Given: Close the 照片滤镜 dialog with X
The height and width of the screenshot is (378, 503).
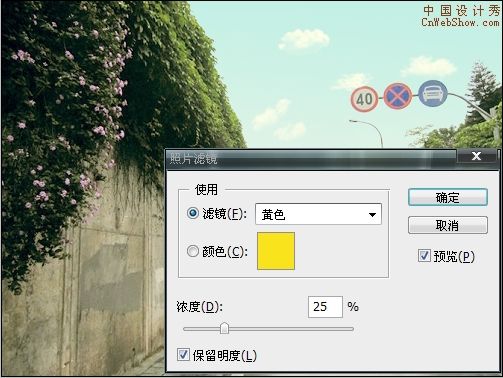Looking at the screenshot, I should [476, 156].
